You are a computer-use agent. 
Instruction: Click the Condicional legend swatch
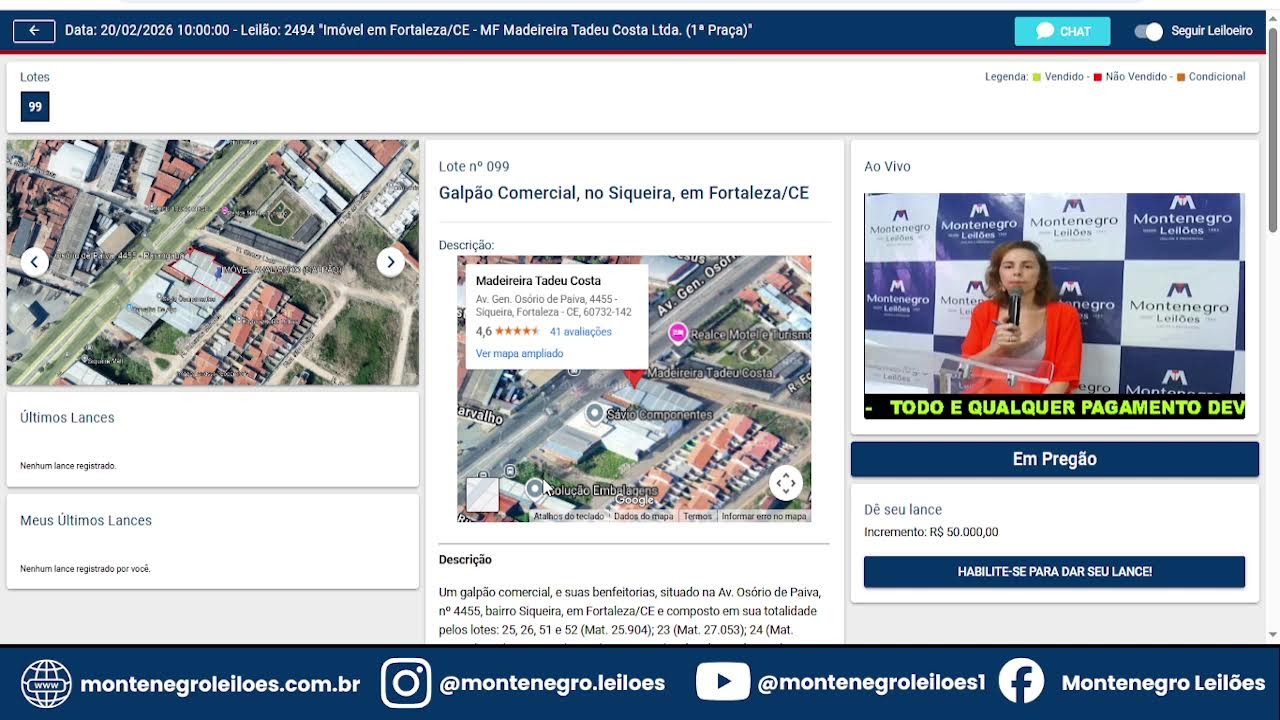1181,77
